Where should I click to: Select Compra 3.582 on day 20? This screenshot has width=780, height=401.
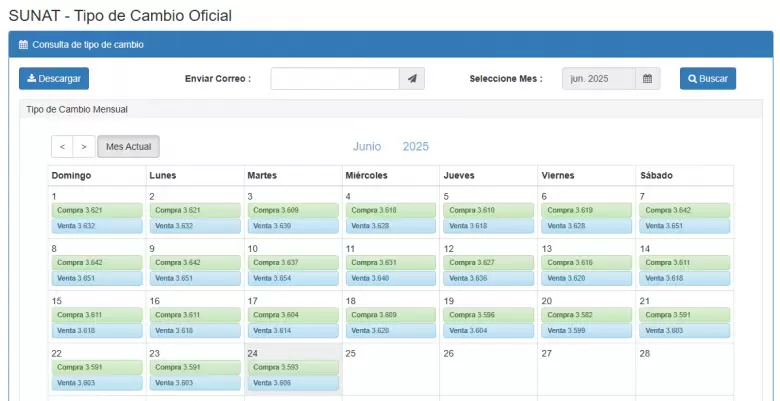click(586, 315)
